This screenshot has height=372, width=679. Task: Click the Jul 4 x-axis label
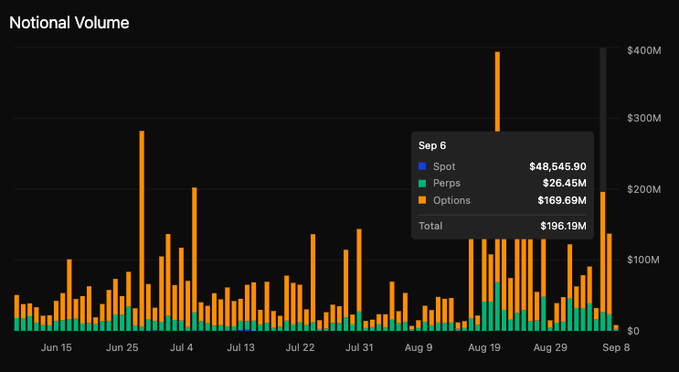click(x=181, y=348)
